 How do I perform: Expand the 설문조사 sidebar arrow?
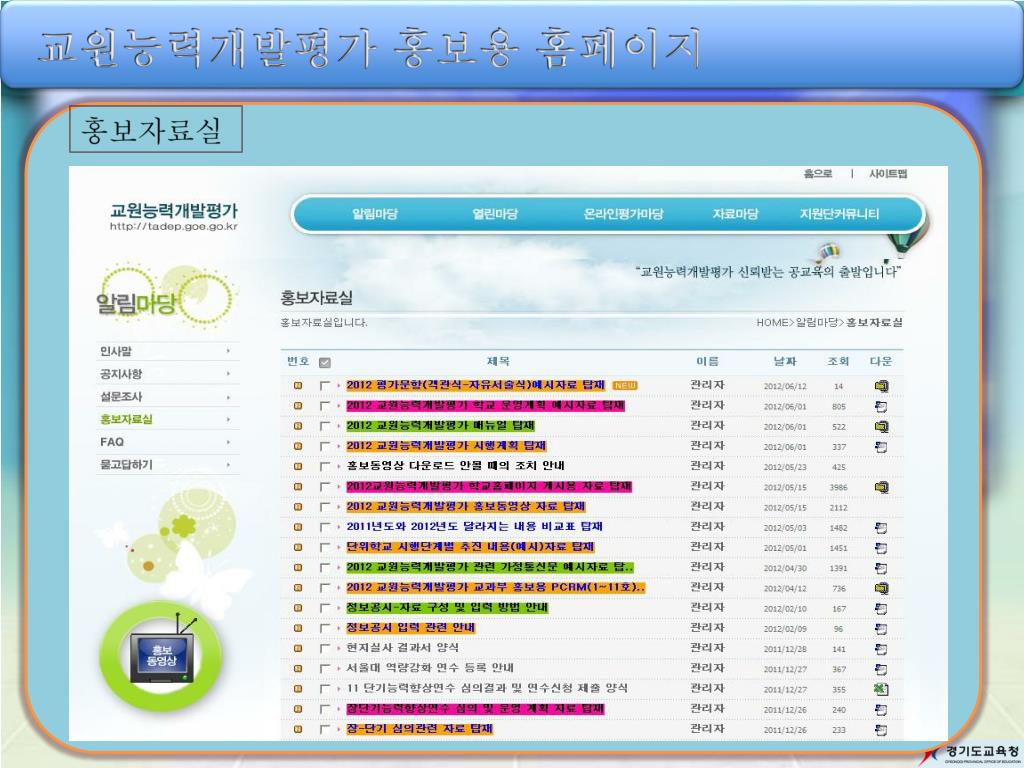click(x=228, y=397)
